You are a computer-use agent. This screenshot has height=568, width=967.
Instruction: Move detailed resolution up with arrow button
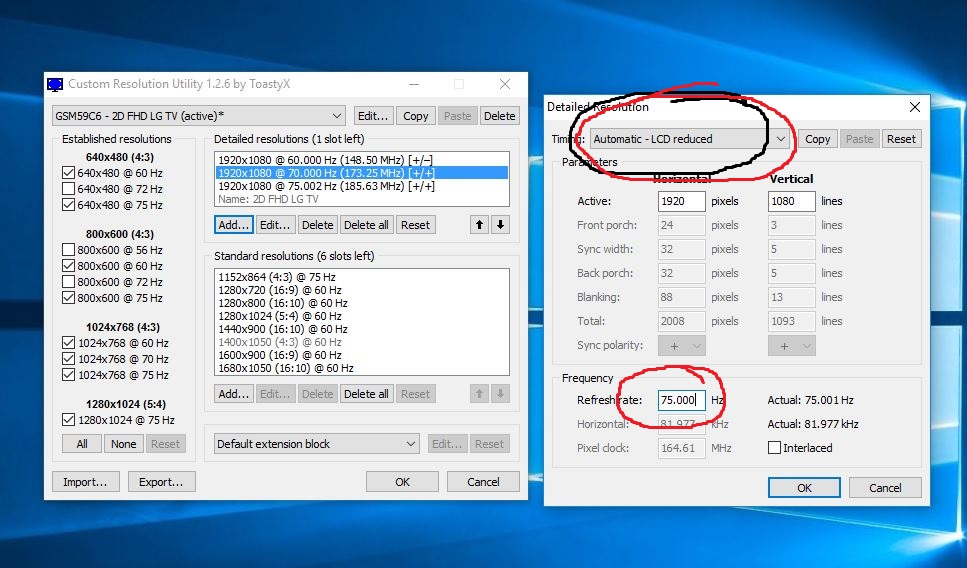tap(479, 225)
